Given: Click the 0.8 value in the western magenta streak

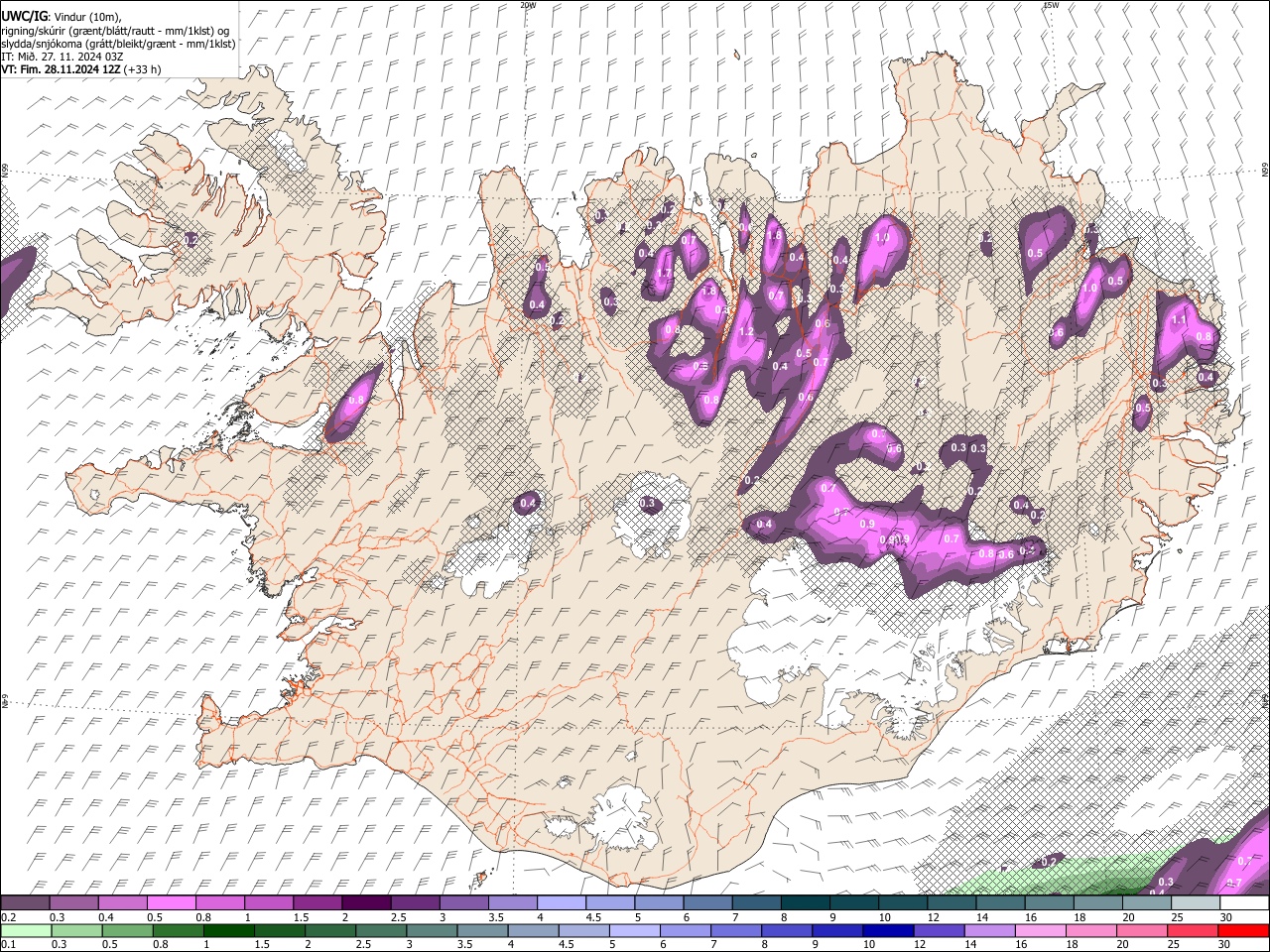Looking at the screenshot, I should click(x=356, y=401).
